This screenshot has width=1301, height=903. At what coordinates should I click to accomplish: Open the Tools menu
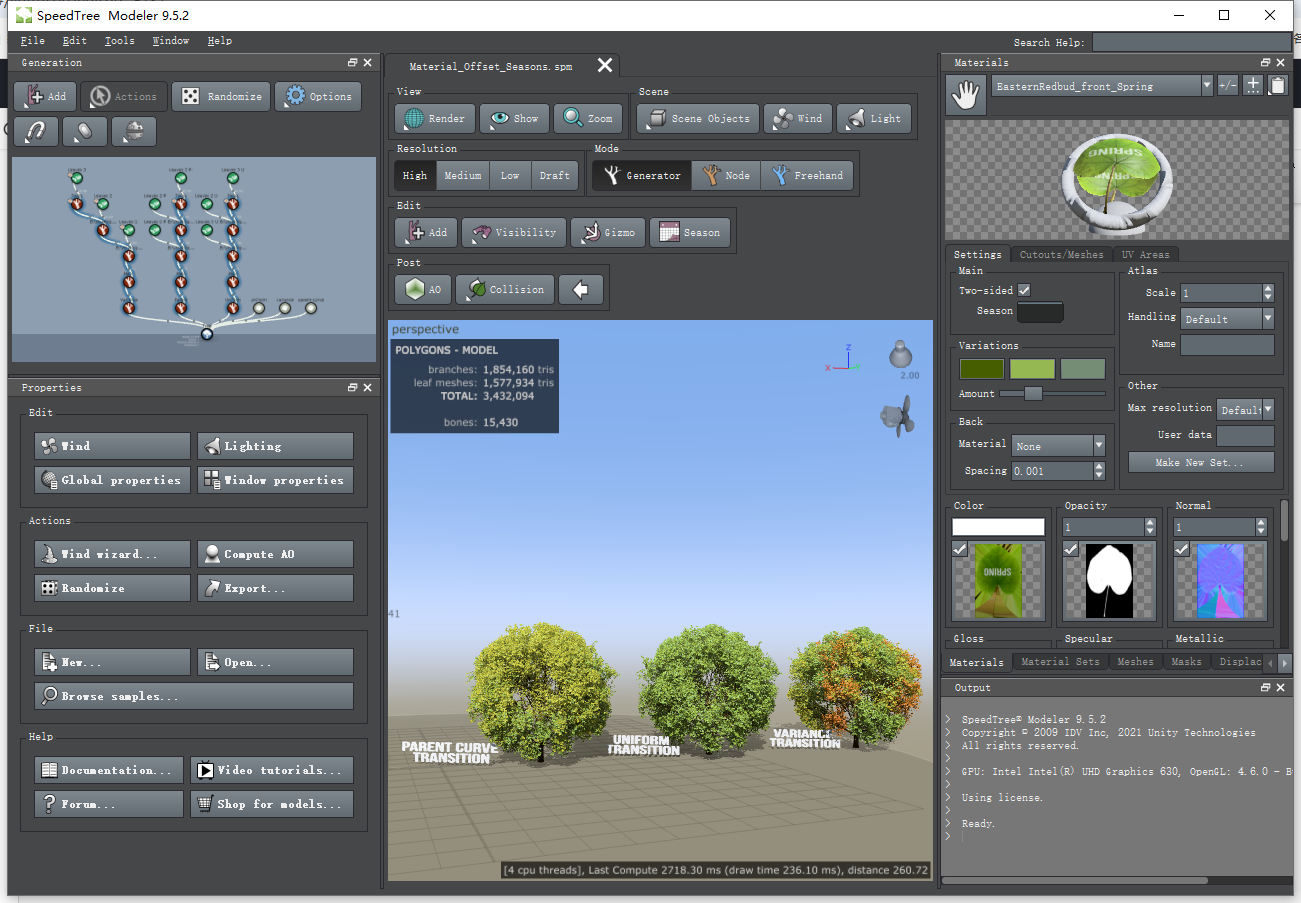click(x=119, y=41)
